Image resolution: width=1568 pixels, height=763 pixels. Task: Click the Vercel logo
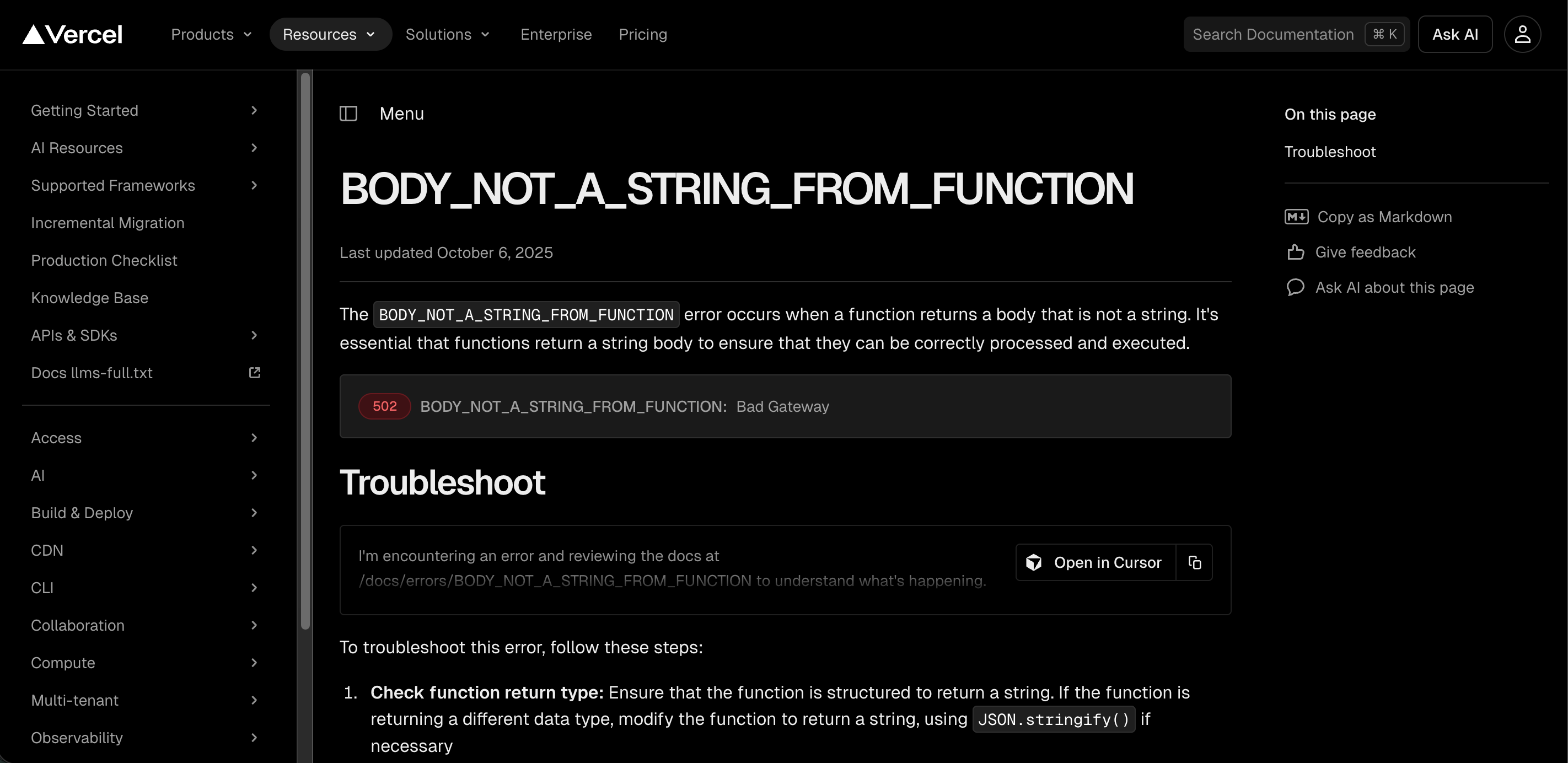[x=72, y=34]
